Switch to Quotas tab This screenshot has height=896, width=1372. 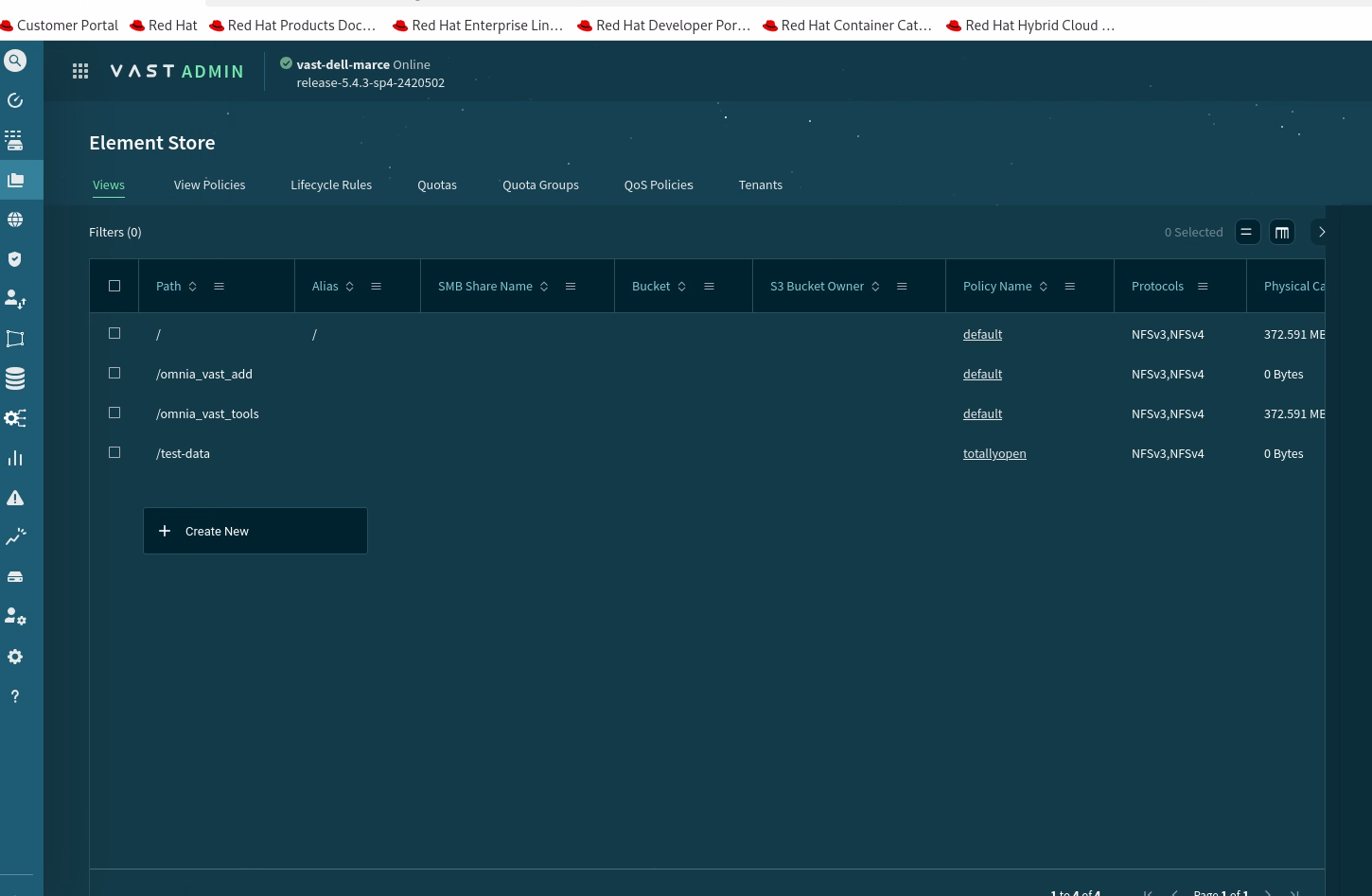pyautogui.click(x=437, y=185)
